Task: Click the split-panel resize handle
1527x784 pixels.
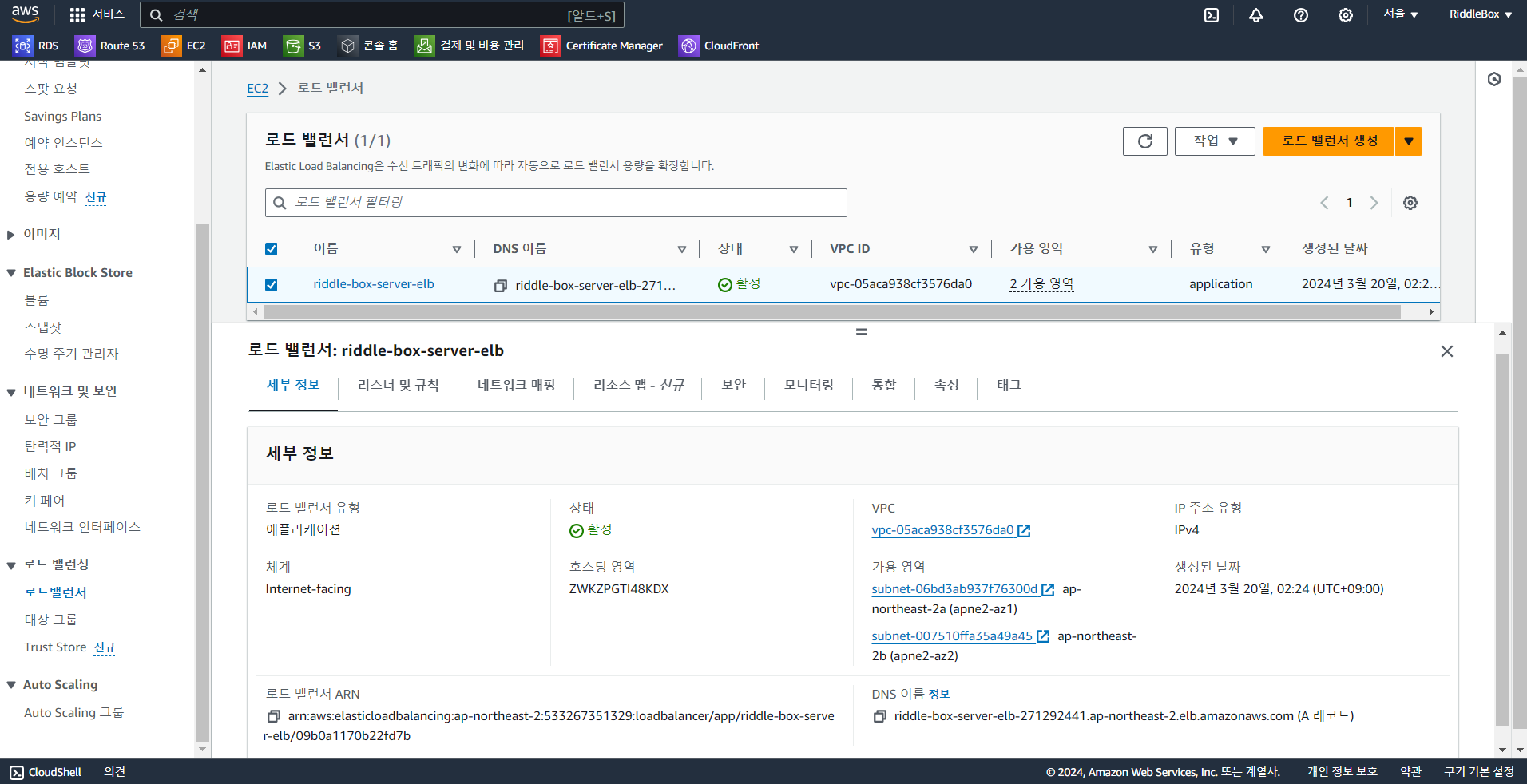Action: coord(861,331)
